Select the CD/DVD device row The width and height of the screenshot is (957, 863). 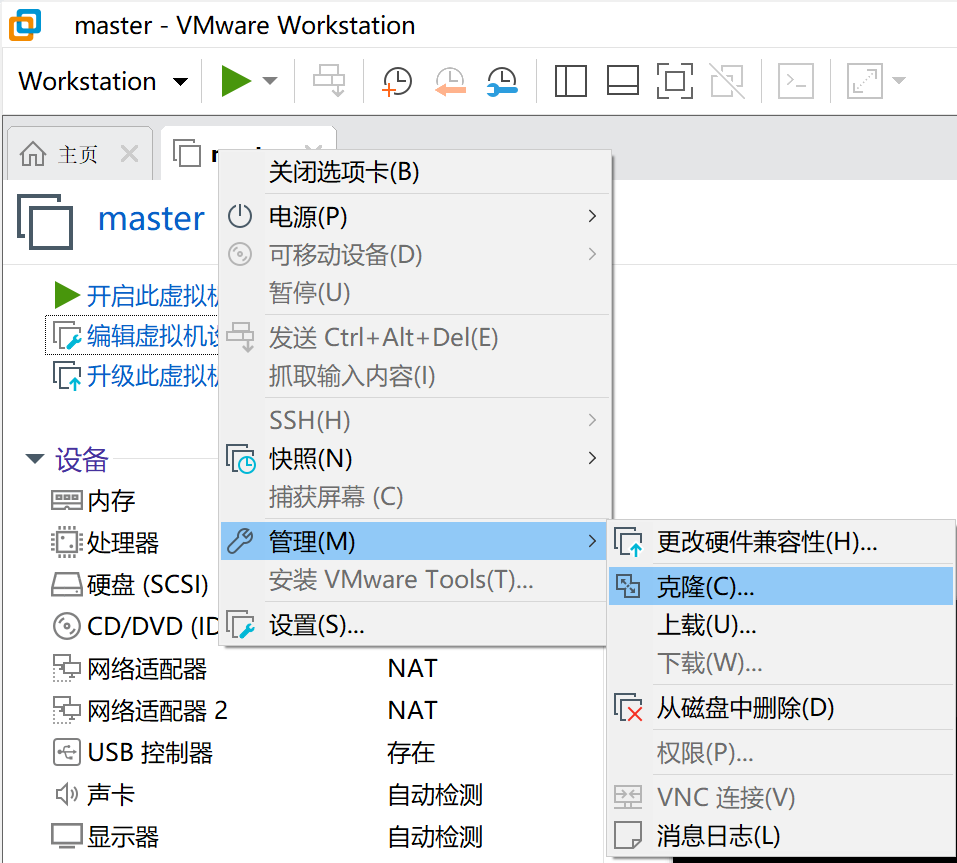tap(135, 627)
